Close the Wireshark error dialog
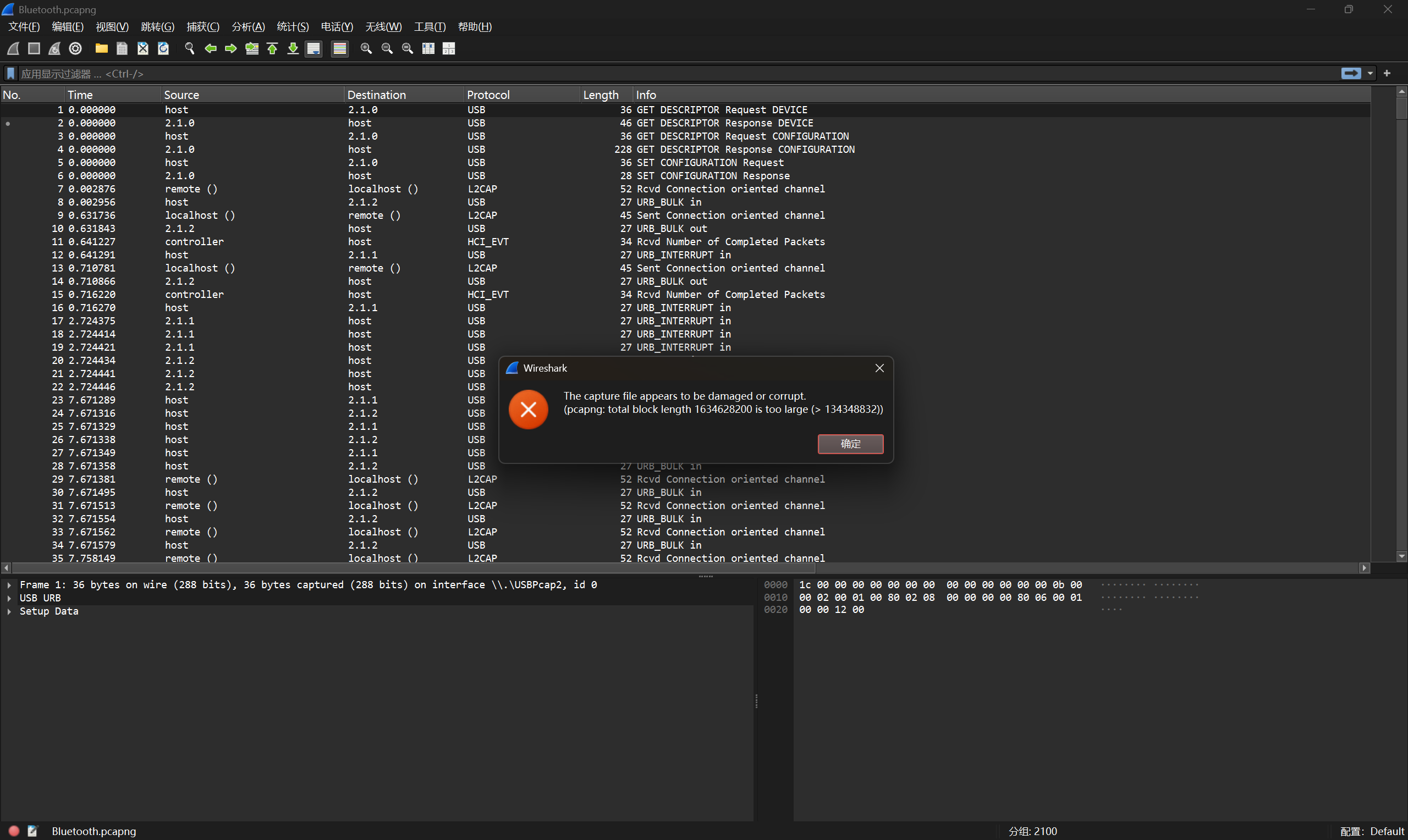 [x=879, y=368]
